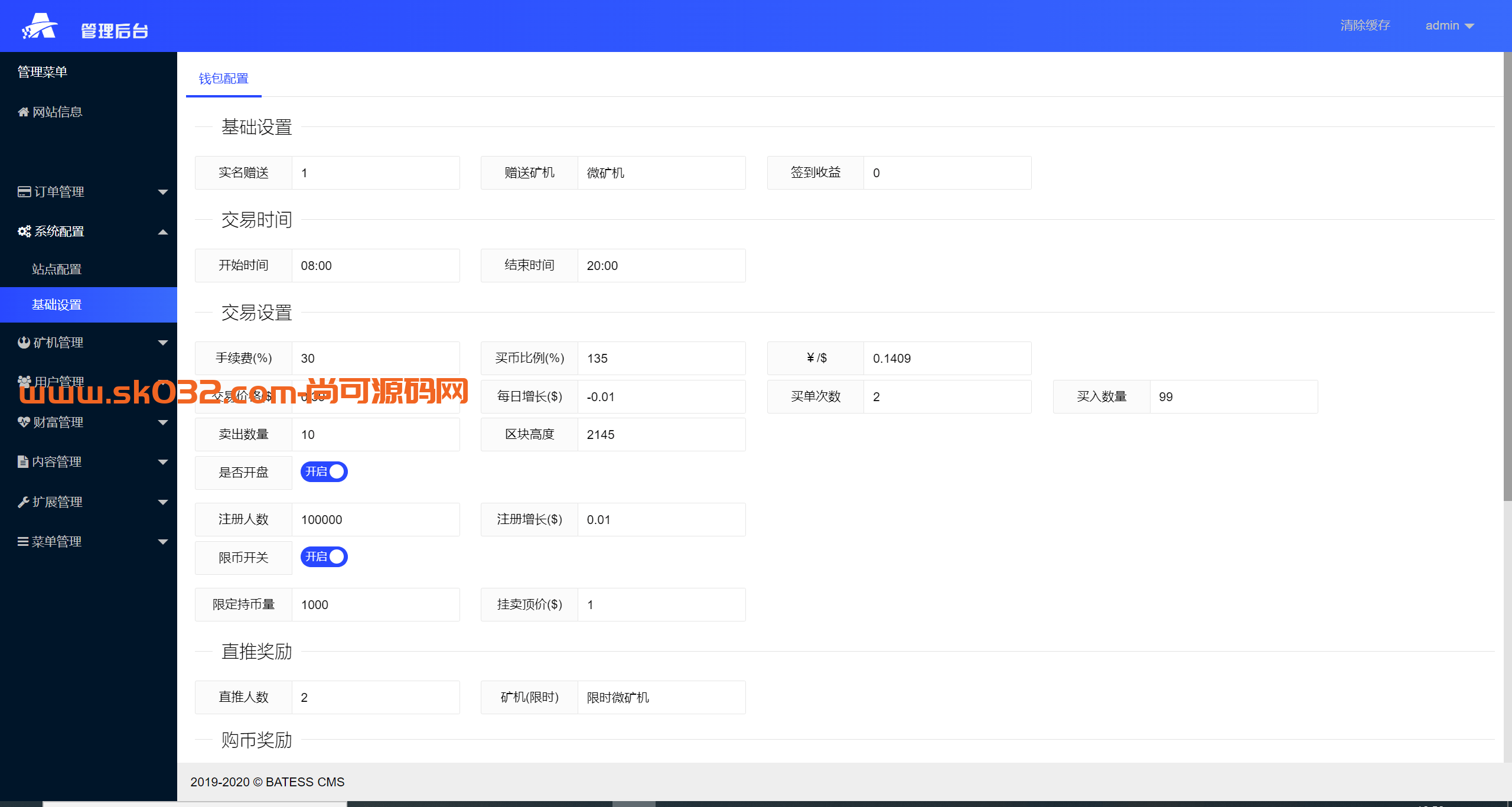Expand the 财富管理 menu arrow
1512x807 pixels.
pyautogui.click(x=163, y=422)
